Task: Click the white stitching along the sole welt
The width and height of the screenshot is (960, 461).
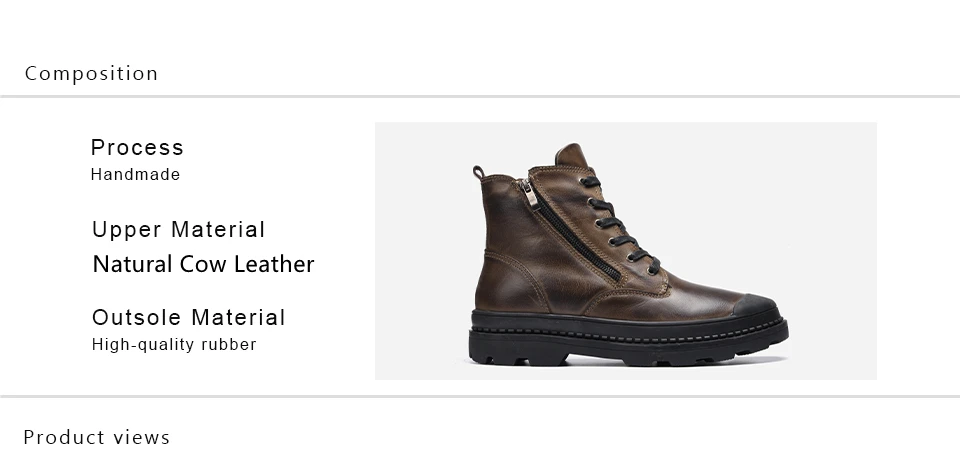Action: point(628,334)
